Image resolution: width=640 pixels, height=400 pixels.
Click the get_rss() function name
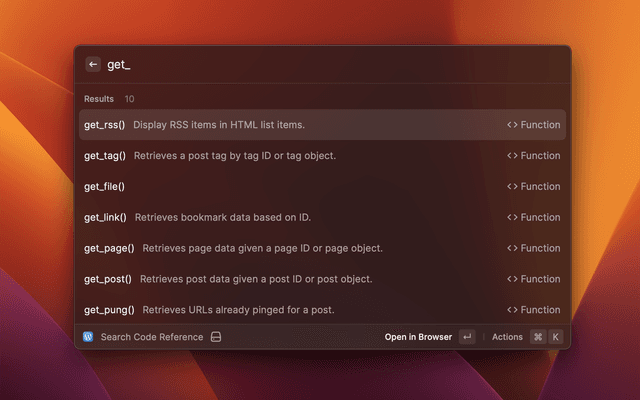tap(105, 125)
